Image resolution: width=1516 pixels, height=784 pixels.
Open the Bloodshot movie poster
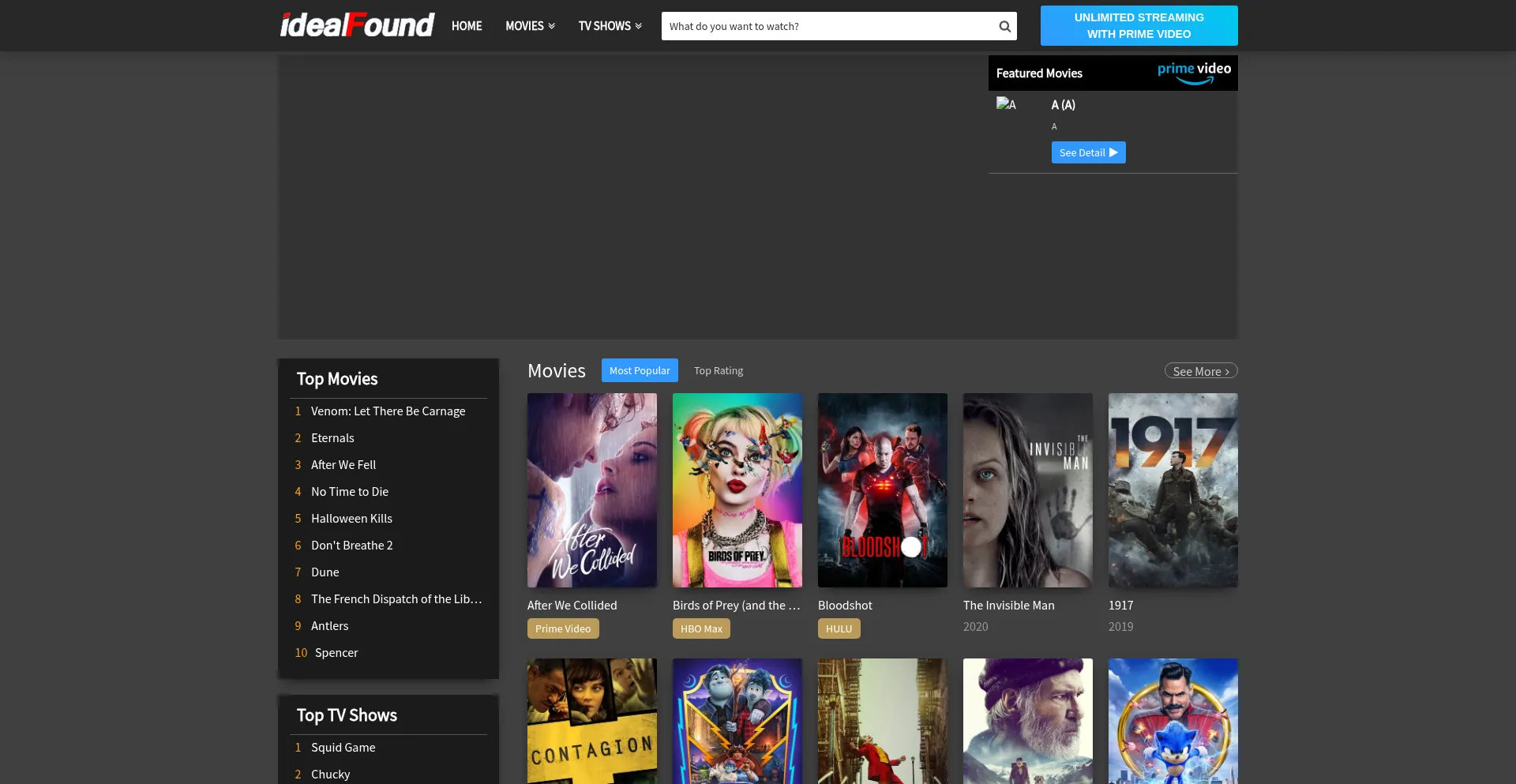pos(883,490)
